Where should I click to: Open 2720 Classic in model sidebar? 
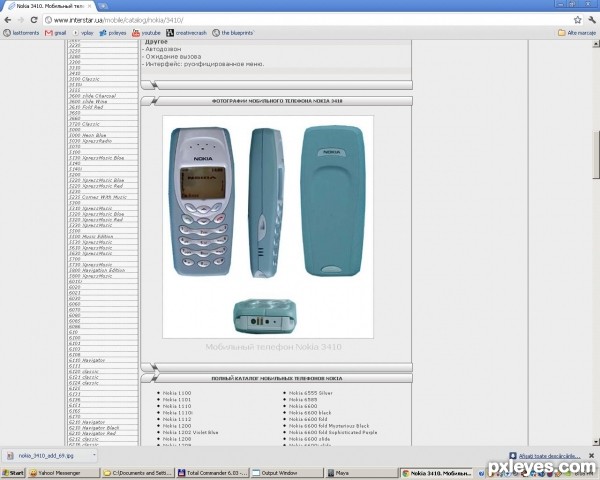(84, 124)
